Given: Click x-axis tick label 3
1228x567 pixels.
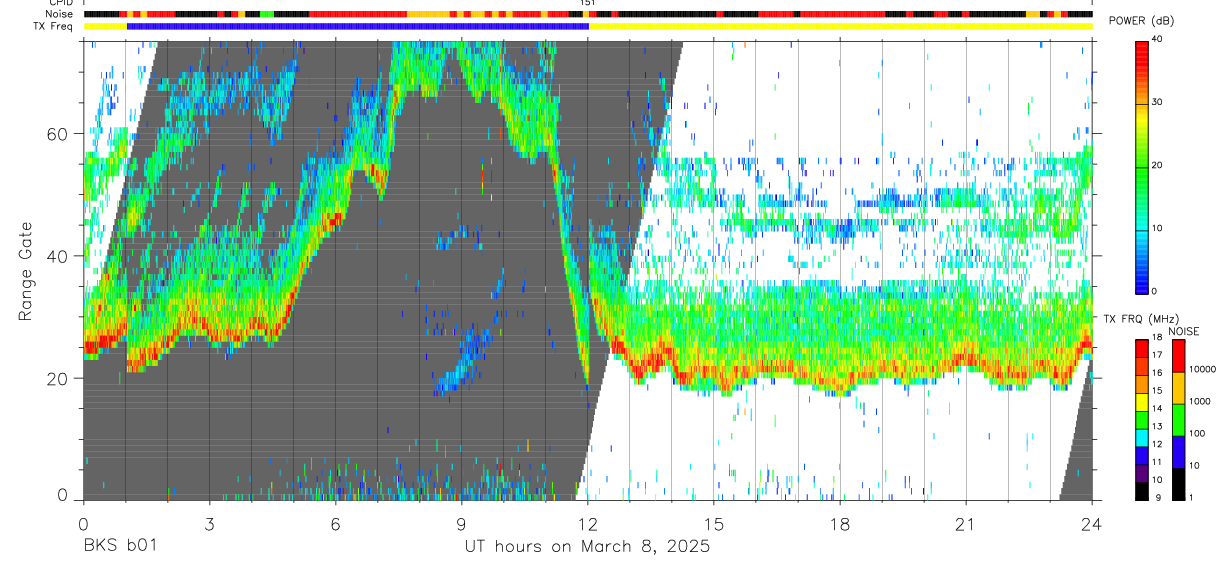Looking at the screenshot, I should pos(209,524).
